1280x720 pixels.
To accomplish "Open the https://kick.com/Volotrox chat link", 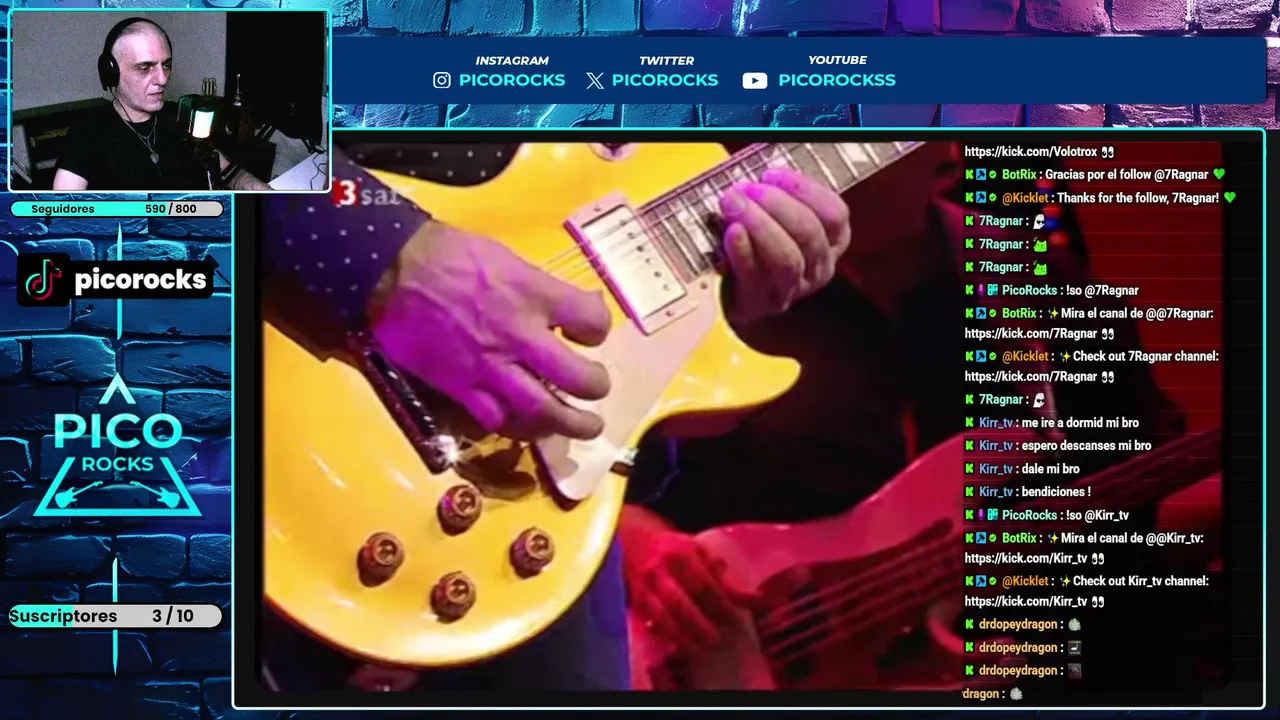I will [x=1031, y=152].
